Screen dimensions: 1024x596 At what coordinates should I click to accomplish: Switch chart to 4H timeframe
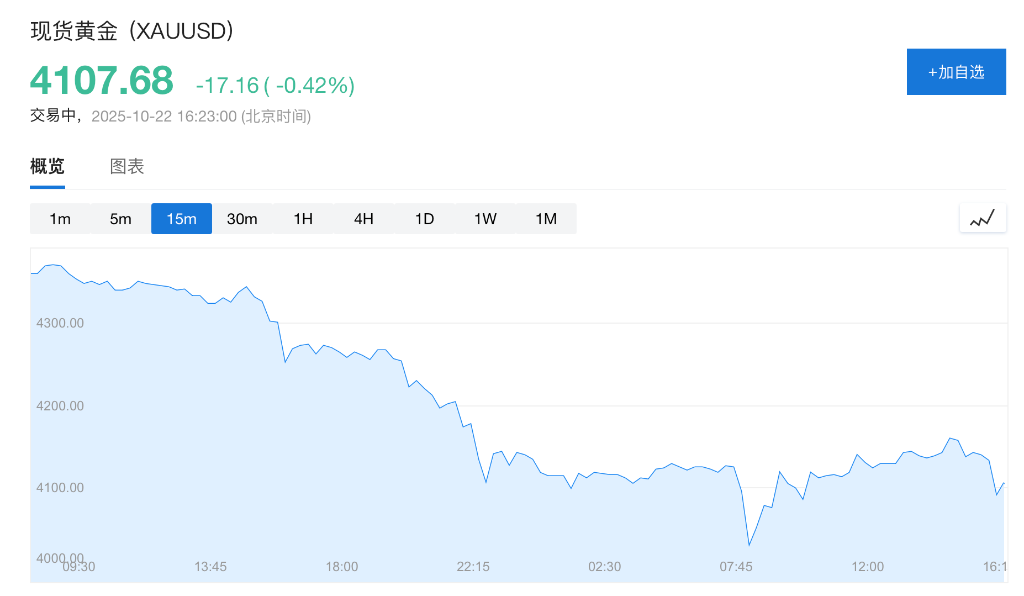pyautogui.click(x=363, y=218)
